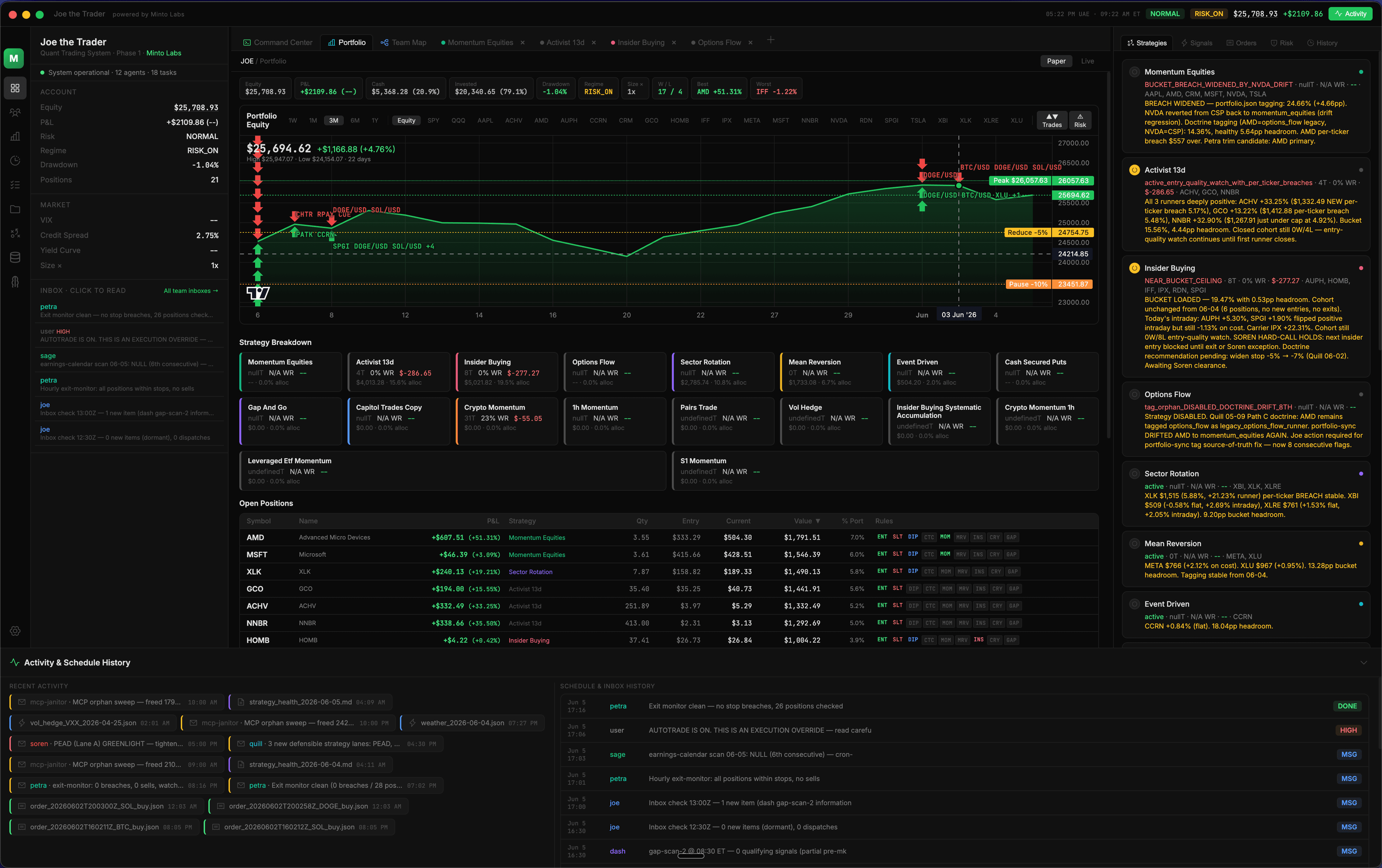Open the database icon in sidebar
This screenshot has height=868, width=1382.
(x=15, y=257)
